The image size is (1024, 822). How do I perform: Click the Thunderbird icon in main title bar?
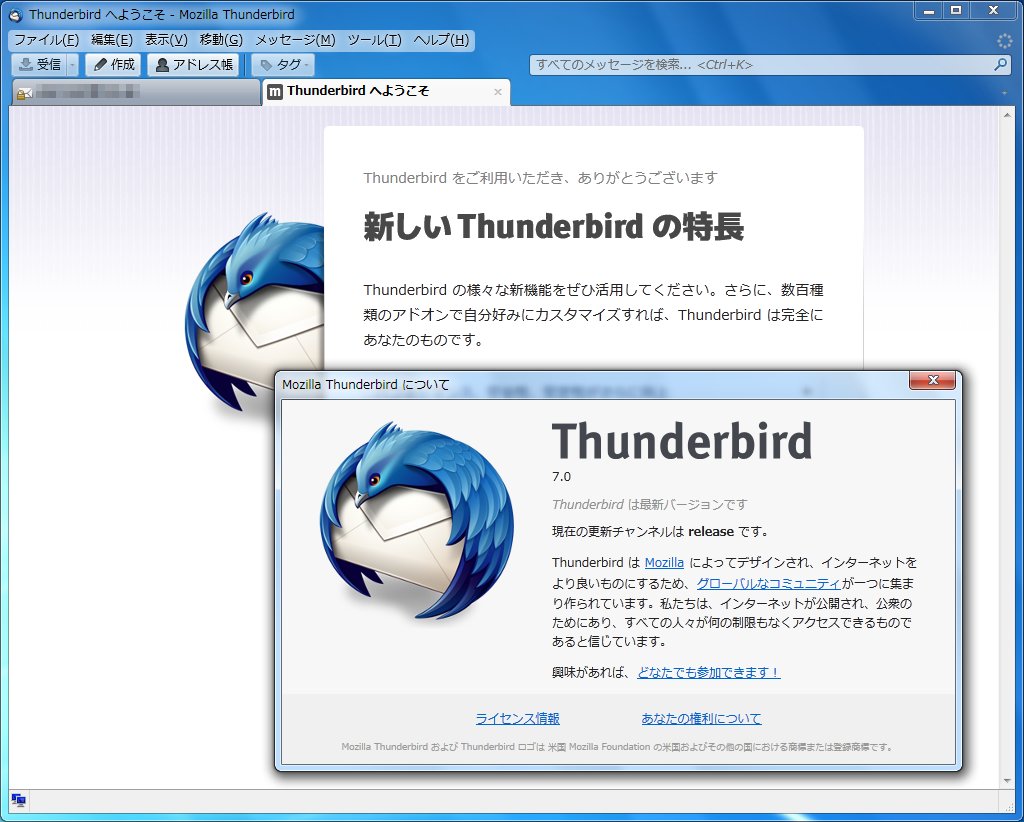click(16, 14)
